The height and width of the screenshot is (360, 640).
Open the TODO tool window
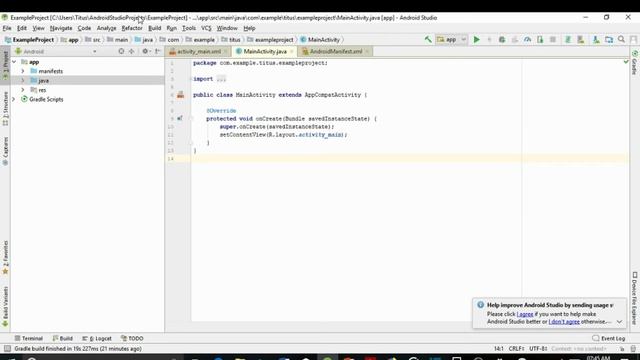pyautogui.click(x=132, y=338)
